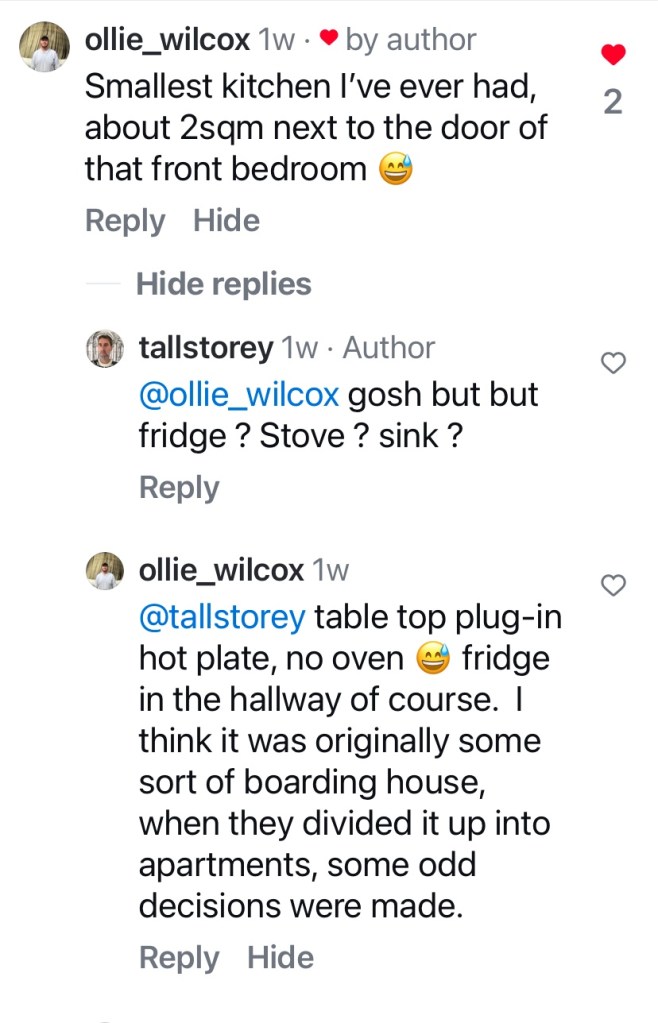Hide the smallest kitchen comment
This screenshot has width=658, height=1023.
tap(226, 220)
